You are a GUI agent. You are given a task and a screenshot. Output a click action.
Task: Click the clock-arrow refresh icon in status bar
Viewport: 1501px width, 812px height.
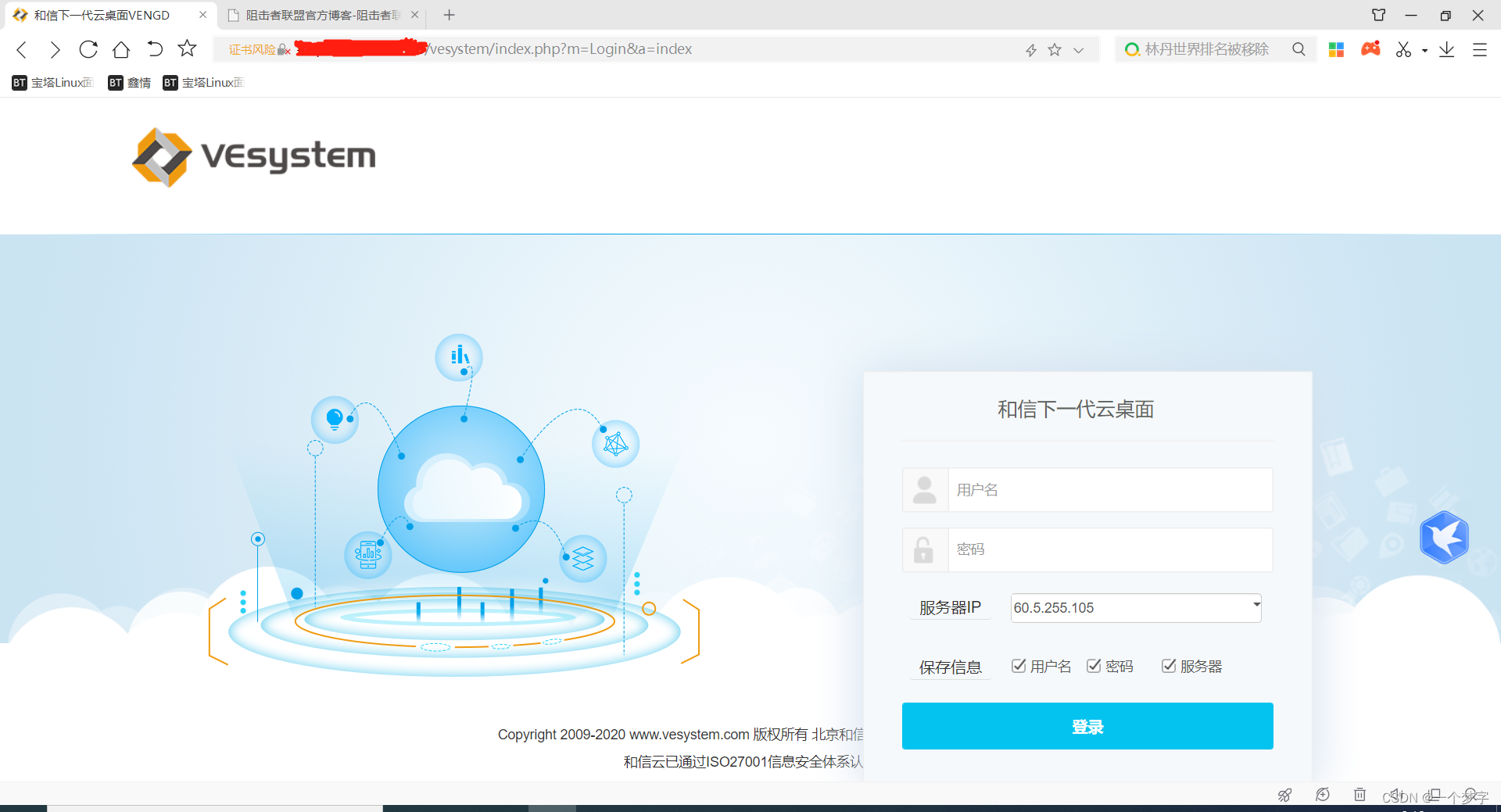click(1323, 795)
